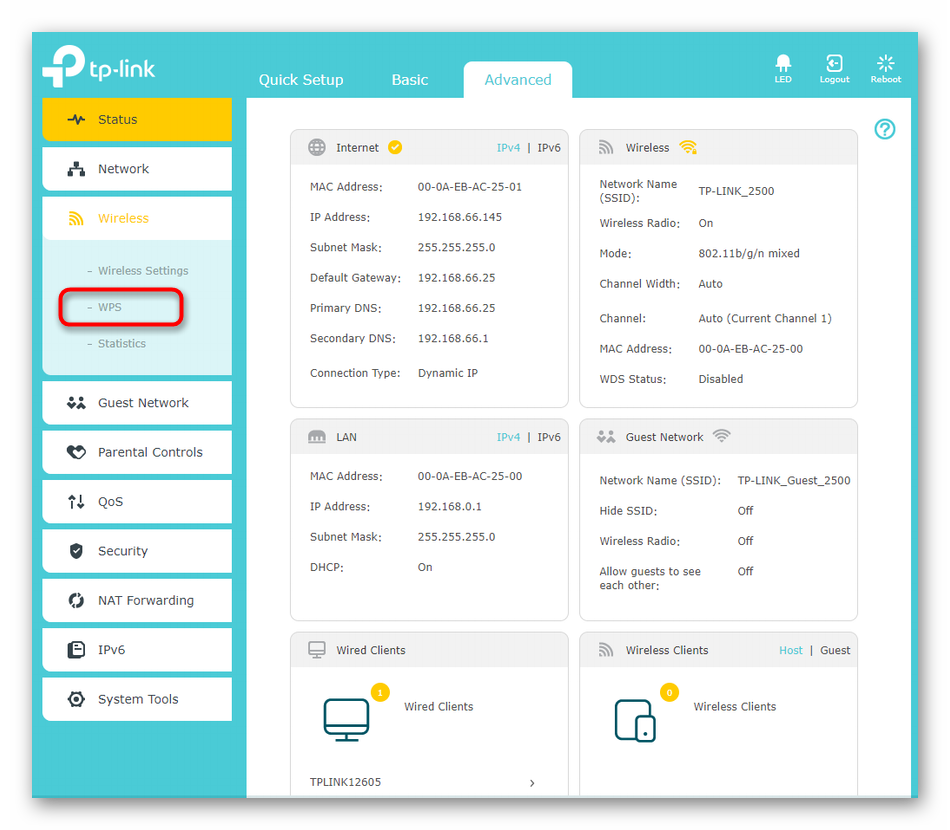The image size is (950, 830).
Task: Expand the System Tools menu
Action: [x=137, y=699]
